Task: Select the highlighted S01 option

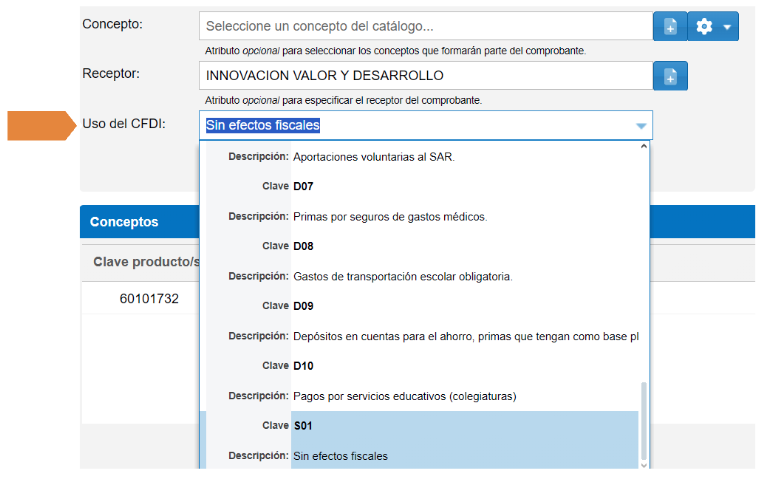Action: coord(418,440)
